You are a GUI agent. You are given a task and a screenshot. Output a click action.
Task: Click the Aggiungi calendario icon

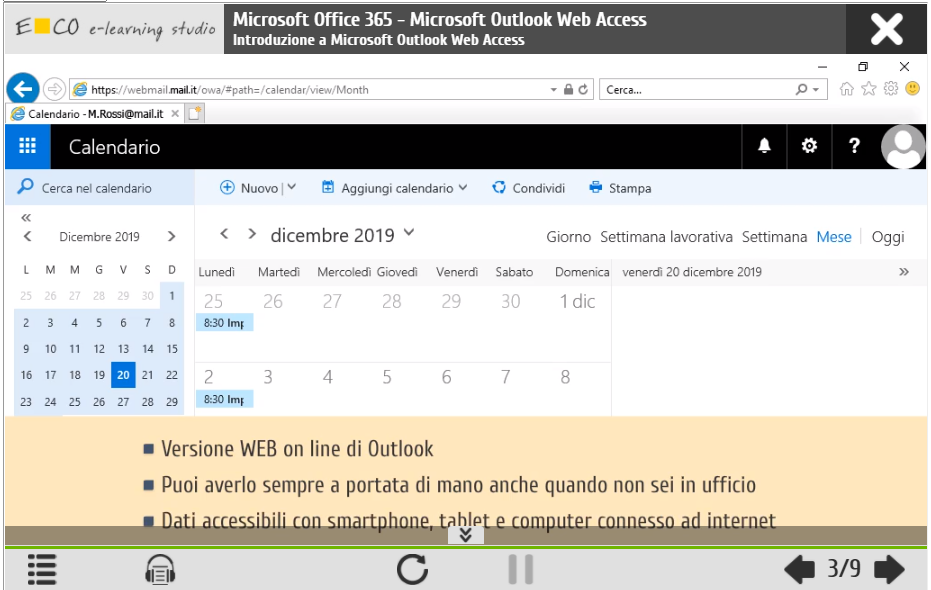pyautogui.click(x=328, y=188)
